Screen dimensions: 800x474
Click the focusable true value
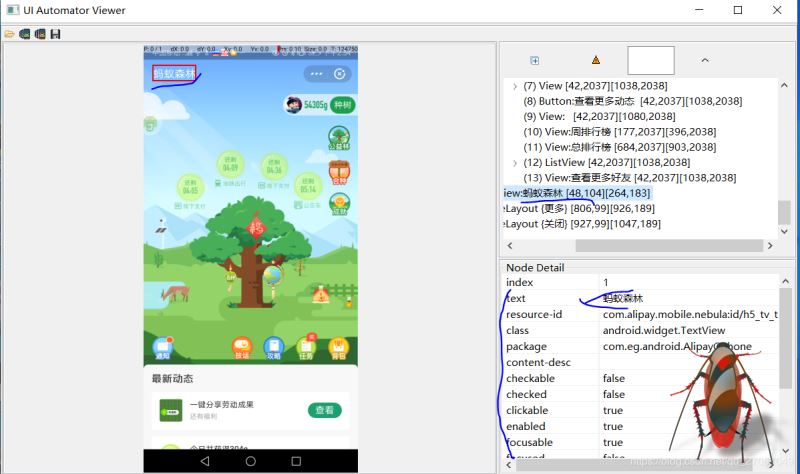612,442
